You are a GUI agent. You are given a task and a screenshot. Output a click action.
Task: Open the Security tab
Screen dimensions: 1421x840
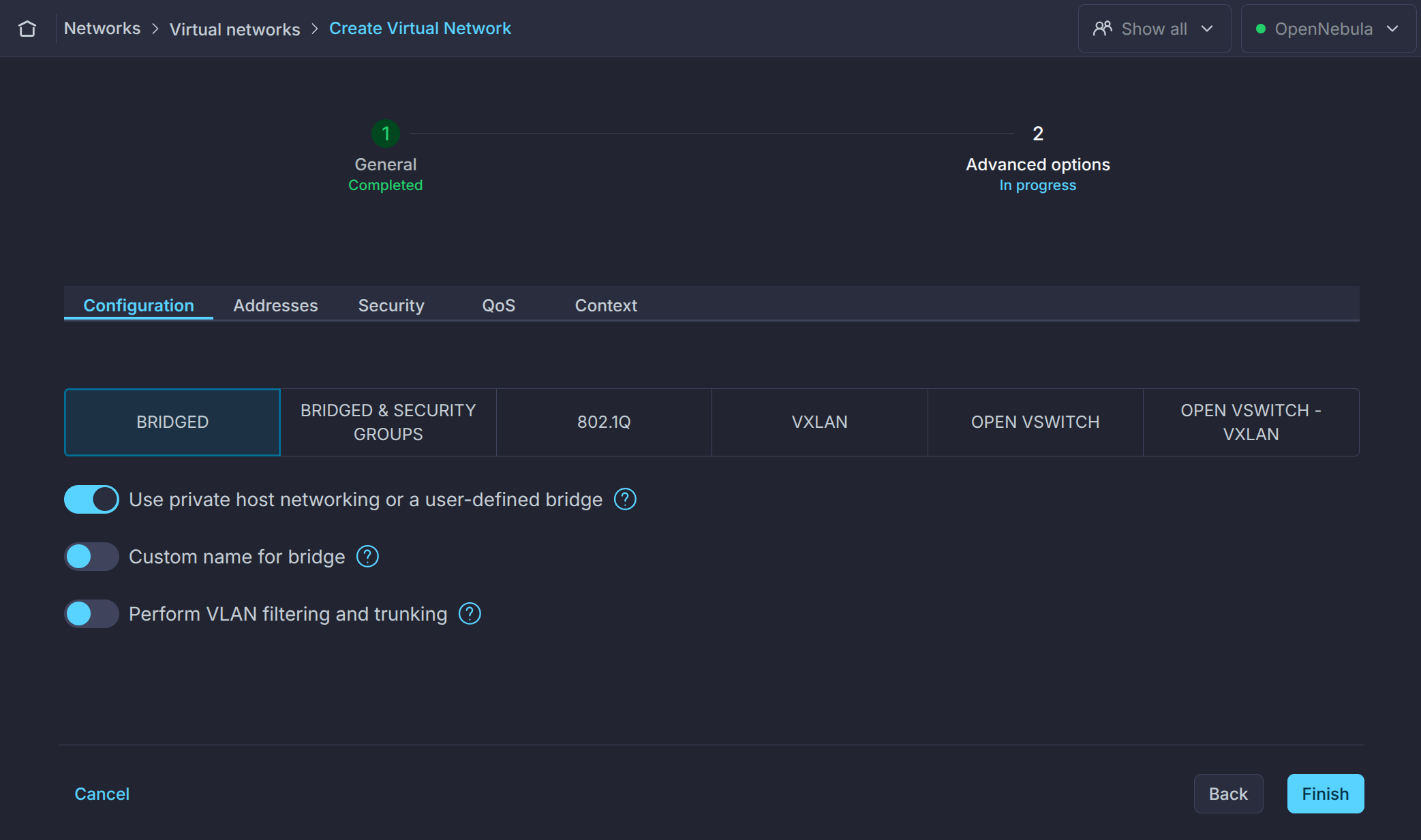[x=391, y=305]
